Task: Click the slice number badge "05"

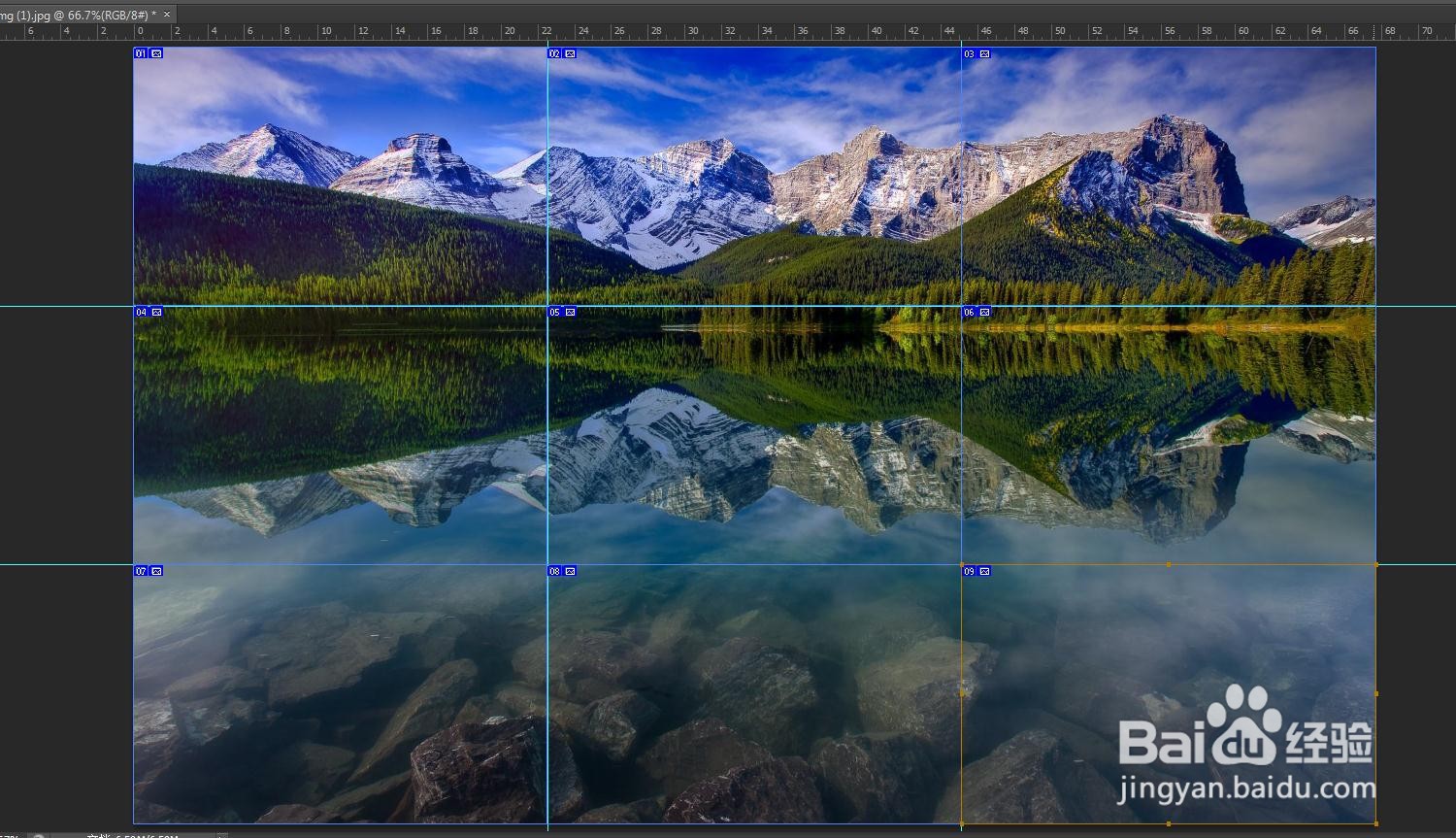Action: click(555, 312)
